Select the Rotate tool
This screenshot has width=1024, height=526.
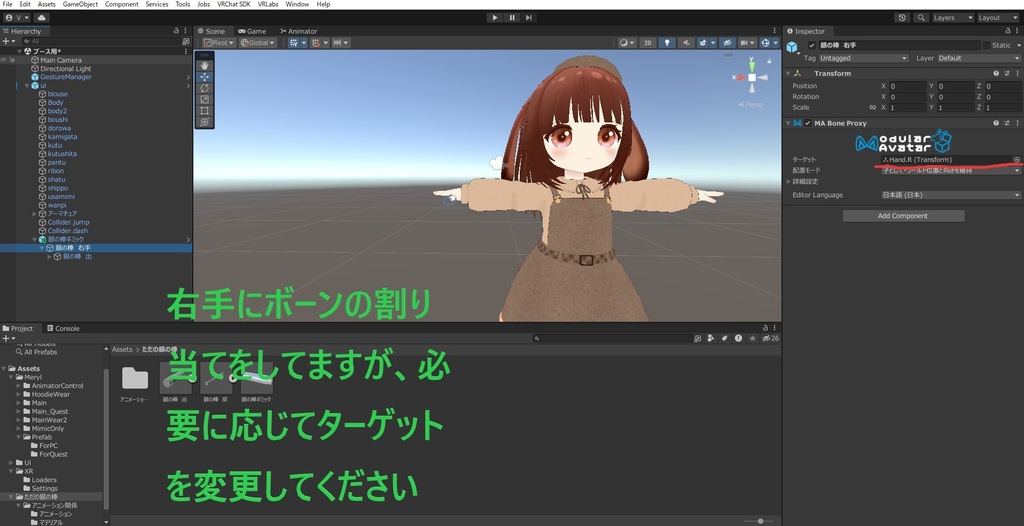point(204,88)
